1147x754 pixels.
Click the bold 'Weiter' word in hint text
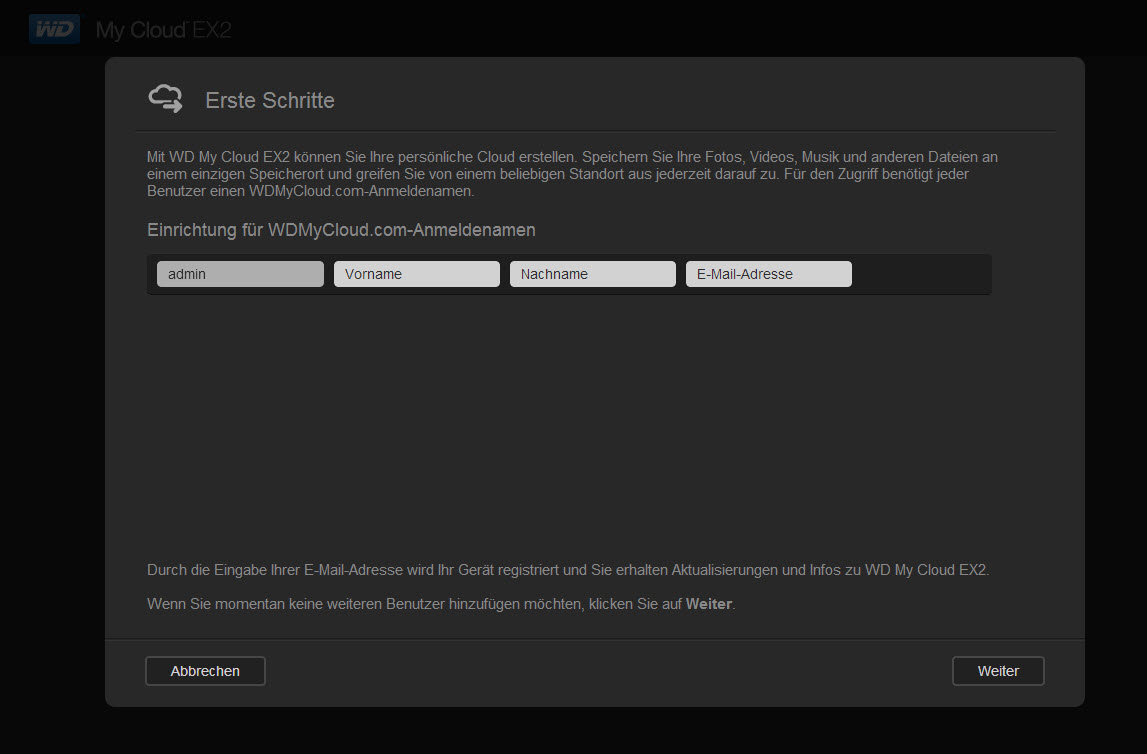[x=709, y=604]
